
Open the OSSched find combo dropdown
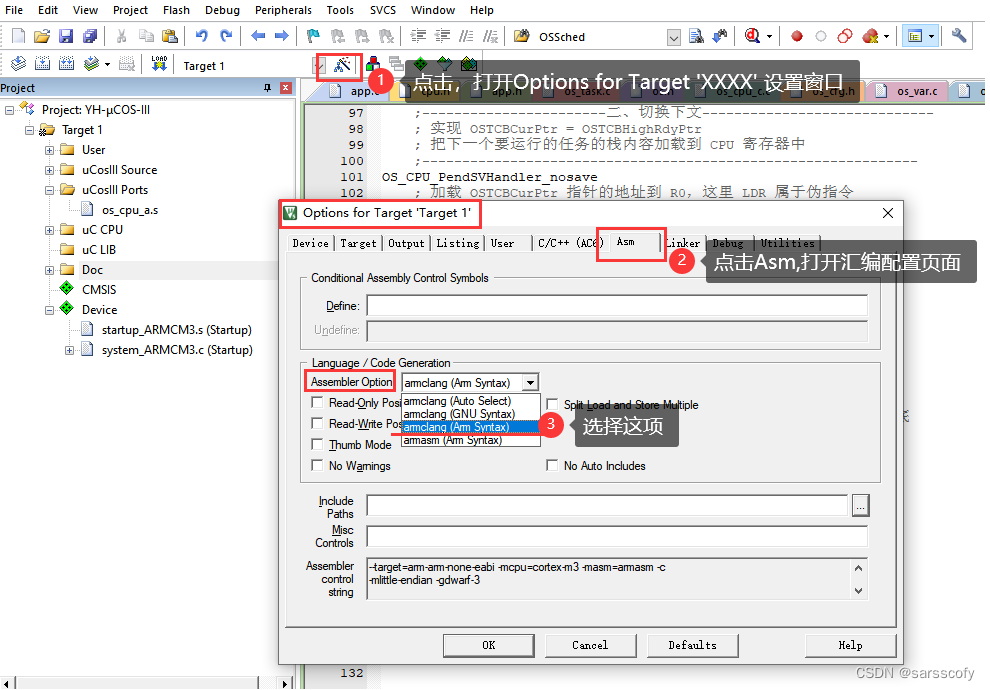pyautogui.click(x=674, y=37)
